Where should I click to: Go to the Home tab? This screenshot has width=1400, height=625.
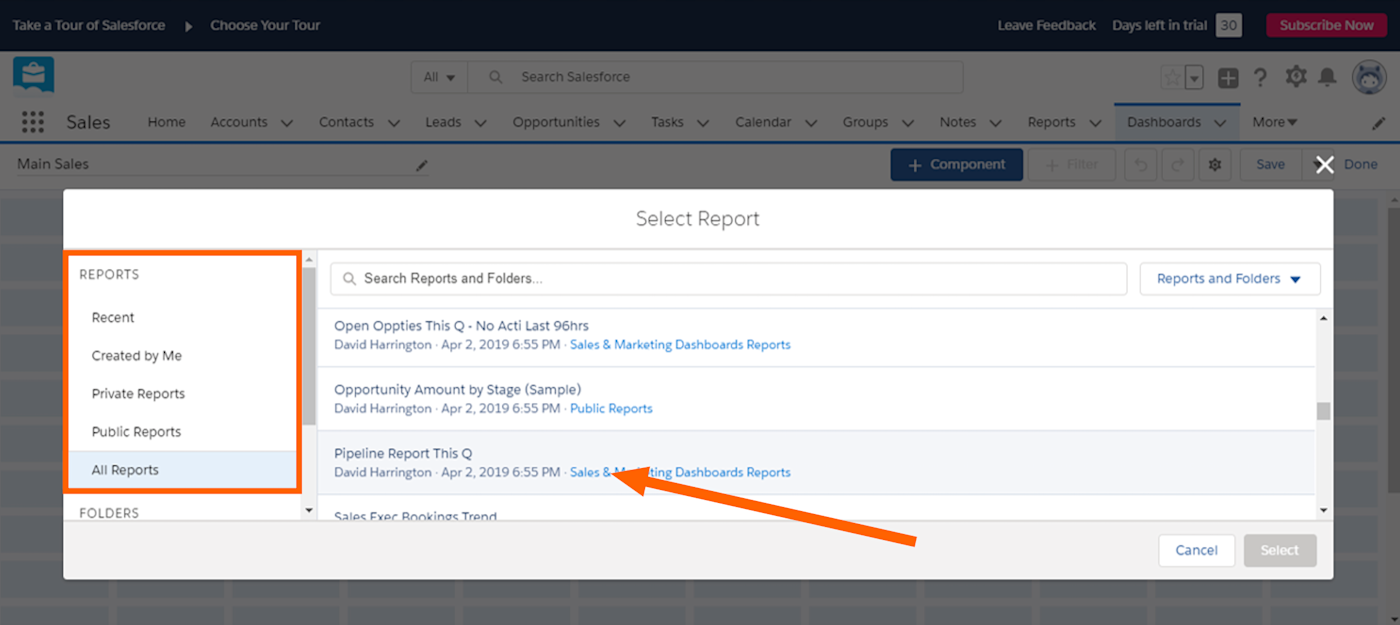click(x=166, y=122)
